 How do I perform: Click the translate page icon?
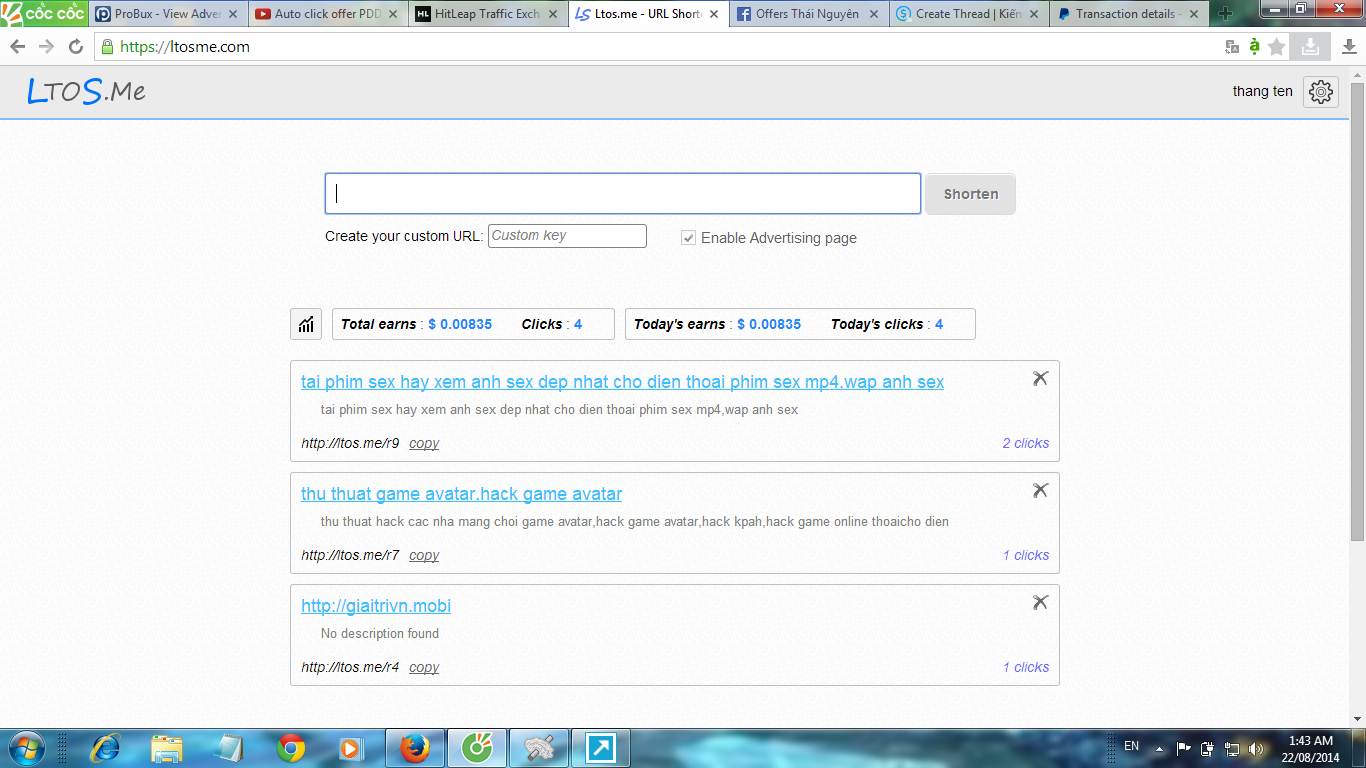click(x=1232, y=47)
